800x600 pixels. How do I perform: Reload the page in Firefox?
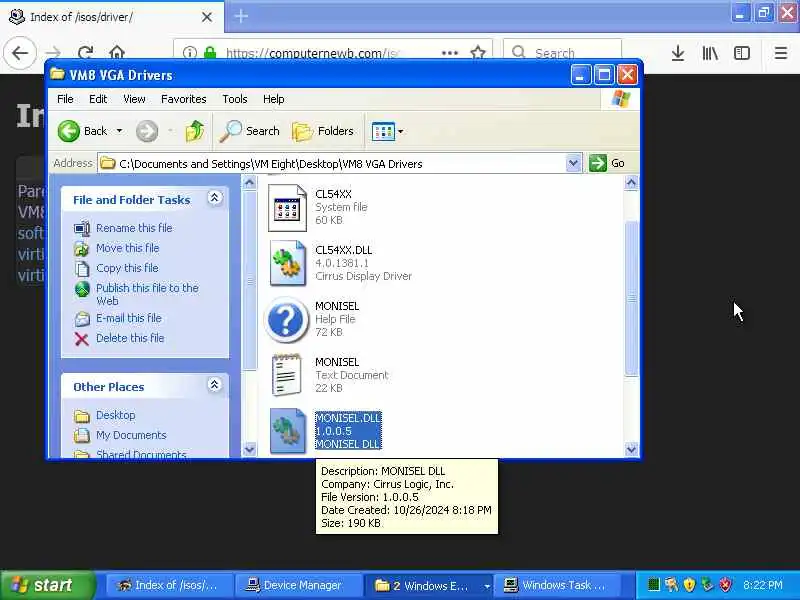coord(85,53)
